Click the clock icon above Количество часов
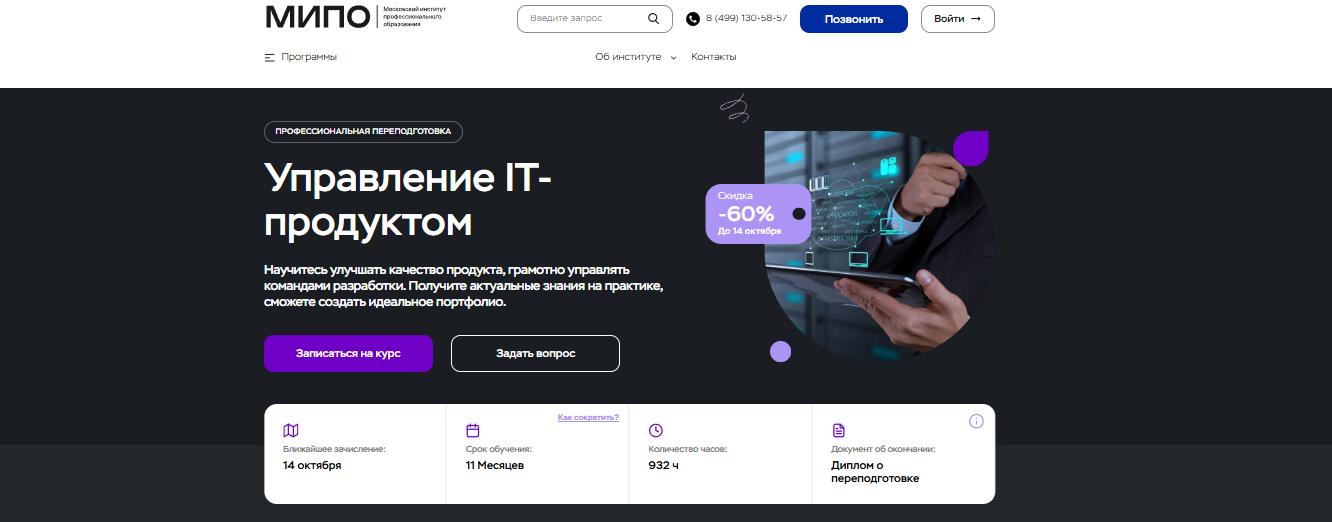This screenshot has width=1332, height=522. pyautogui.click(x=656, y=430)
